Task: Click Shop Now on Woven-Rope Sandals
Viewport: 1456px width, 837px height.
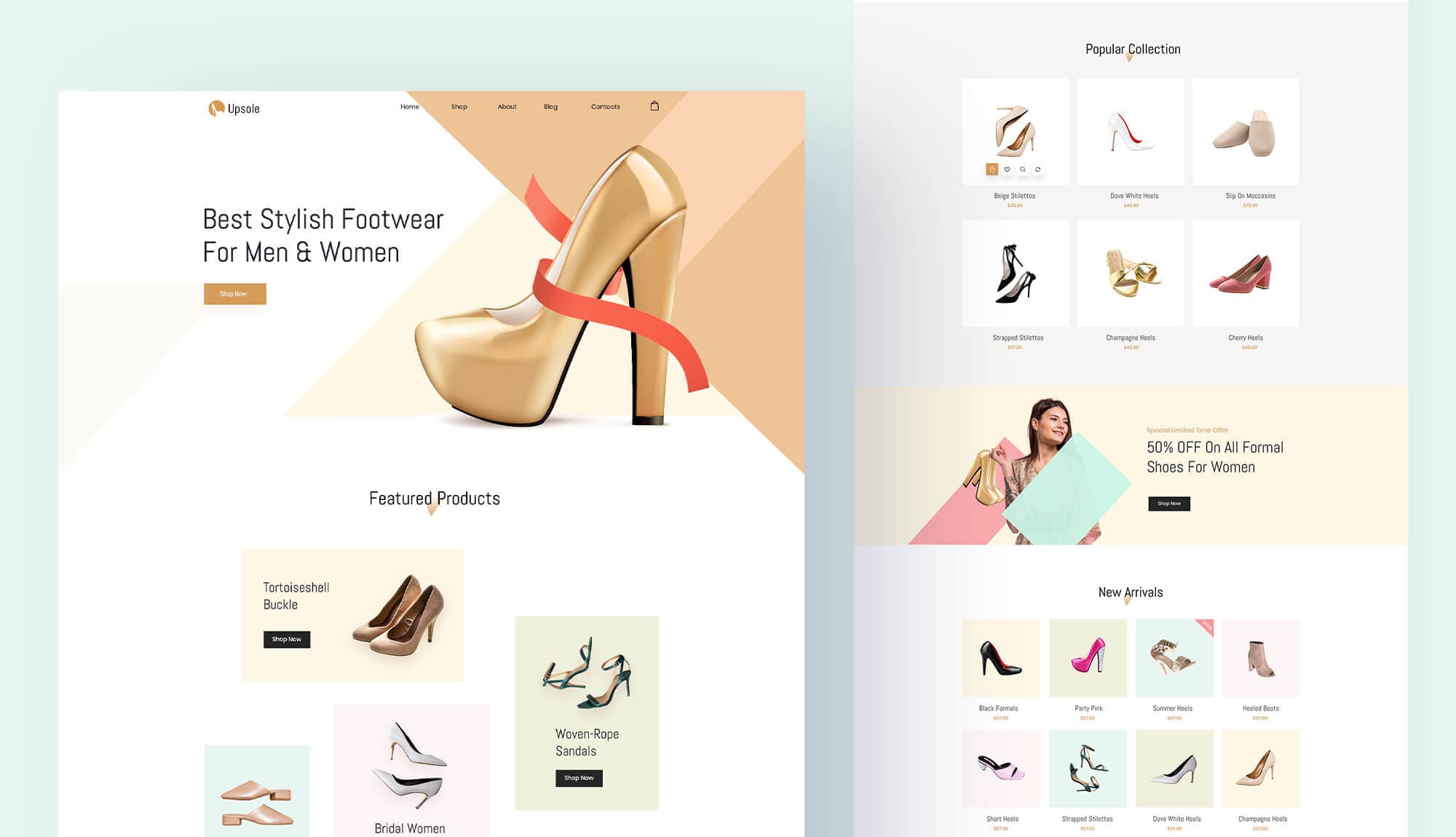Action: coord(579,778)
